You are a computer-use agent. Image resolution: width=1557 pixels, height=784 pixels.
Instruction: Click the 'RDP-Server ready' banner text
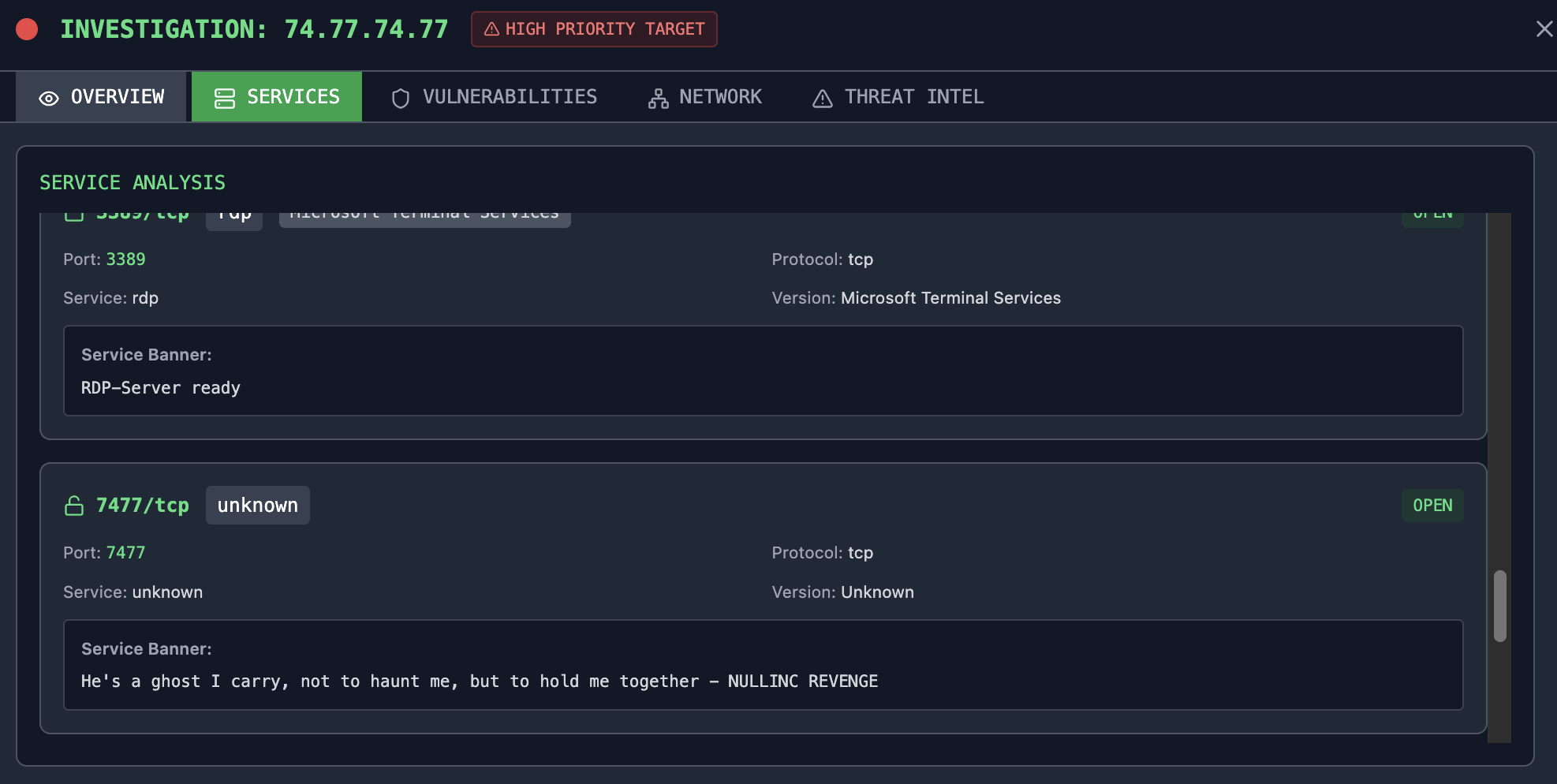tap(160, 388)
